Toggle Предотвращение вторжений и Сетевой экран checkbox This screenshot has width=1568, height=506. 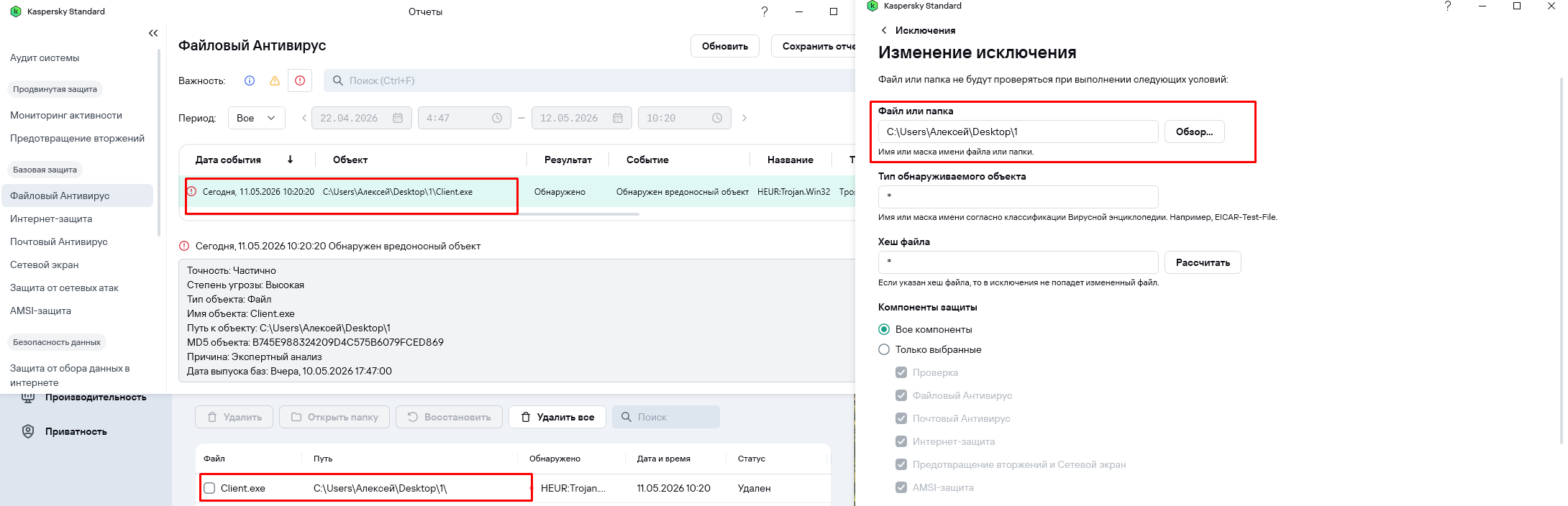(901, 464)
